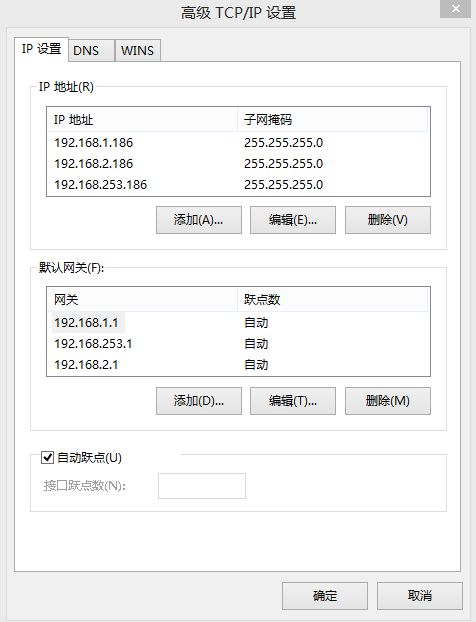Click subnet mask of 192.168.253.186 row
The width and height of the screenshot is (476, 622).
coord(284,185)
